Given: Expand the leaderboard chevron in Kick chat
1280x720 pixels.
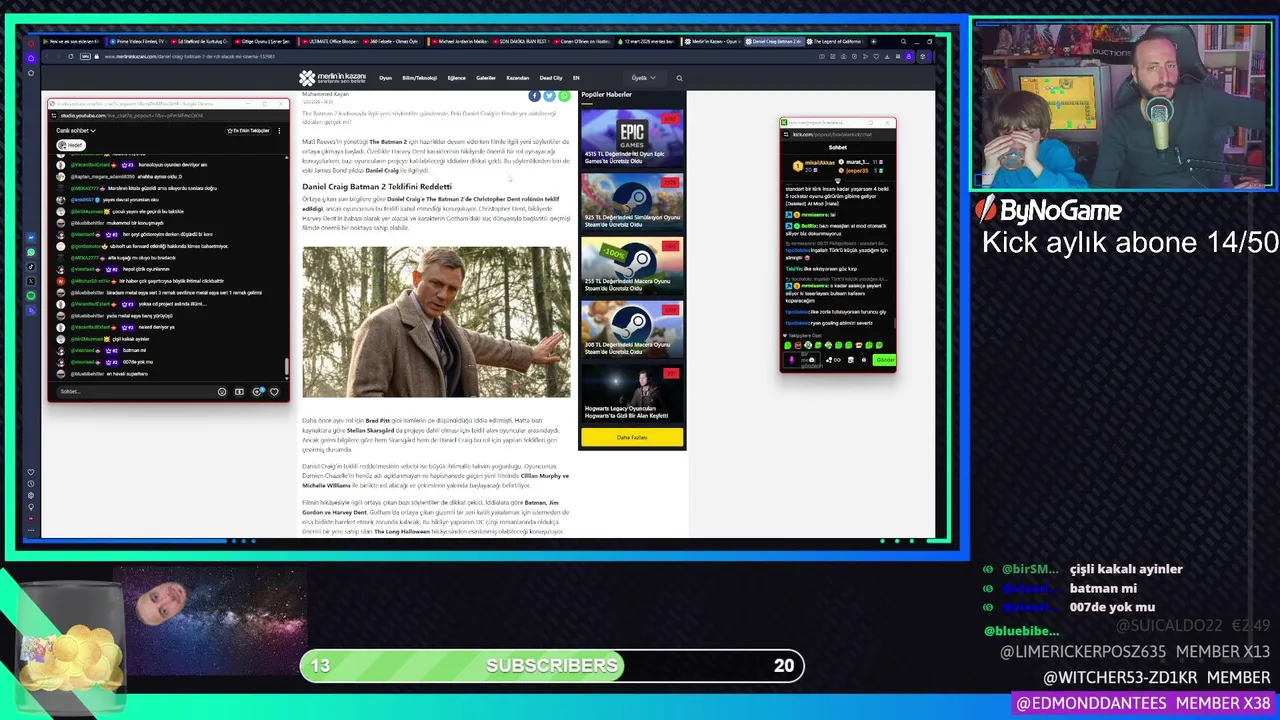Looking at the screenshot, I should click(x=838, y=180).
